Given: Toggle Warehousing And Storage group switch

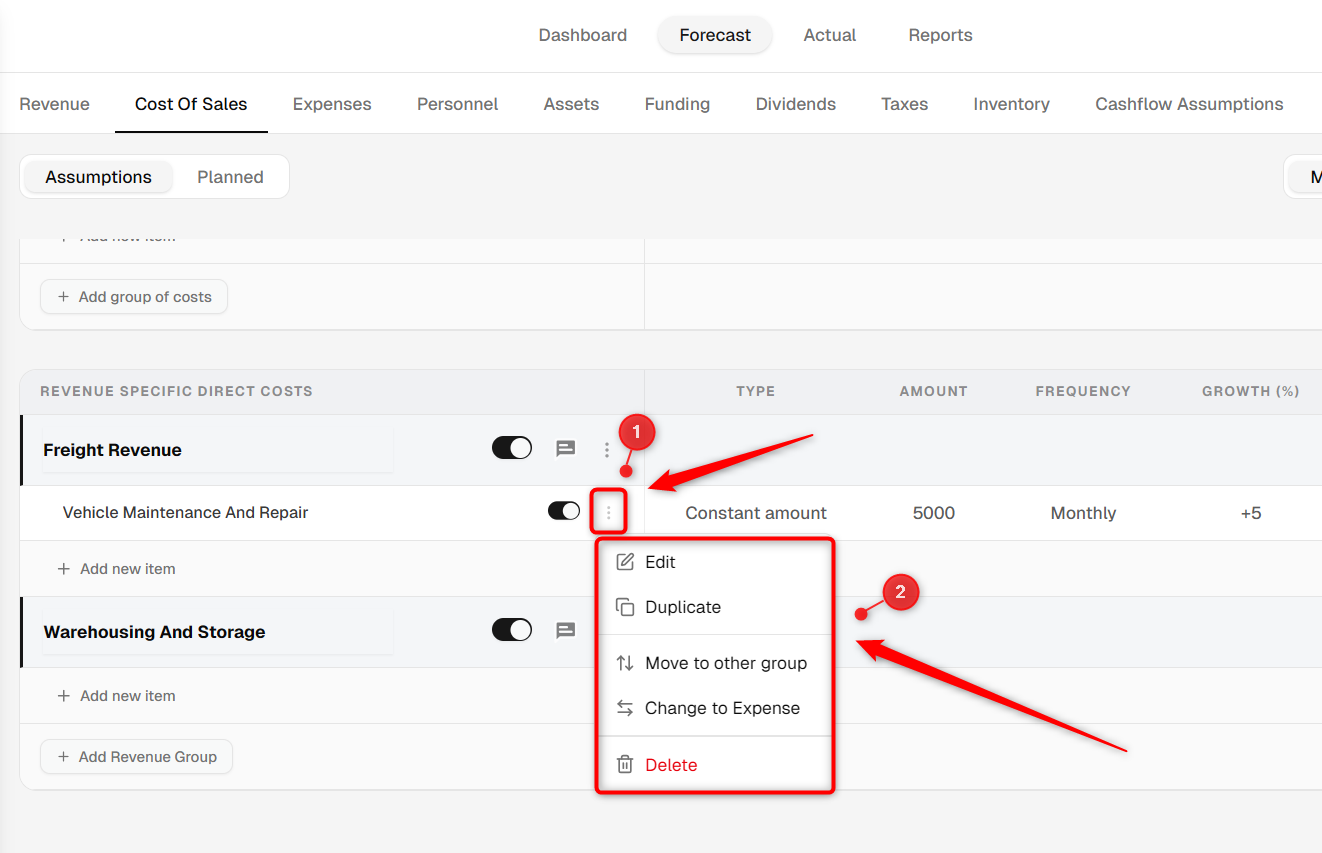Looking at the screenshot, I should coord(512,629).
